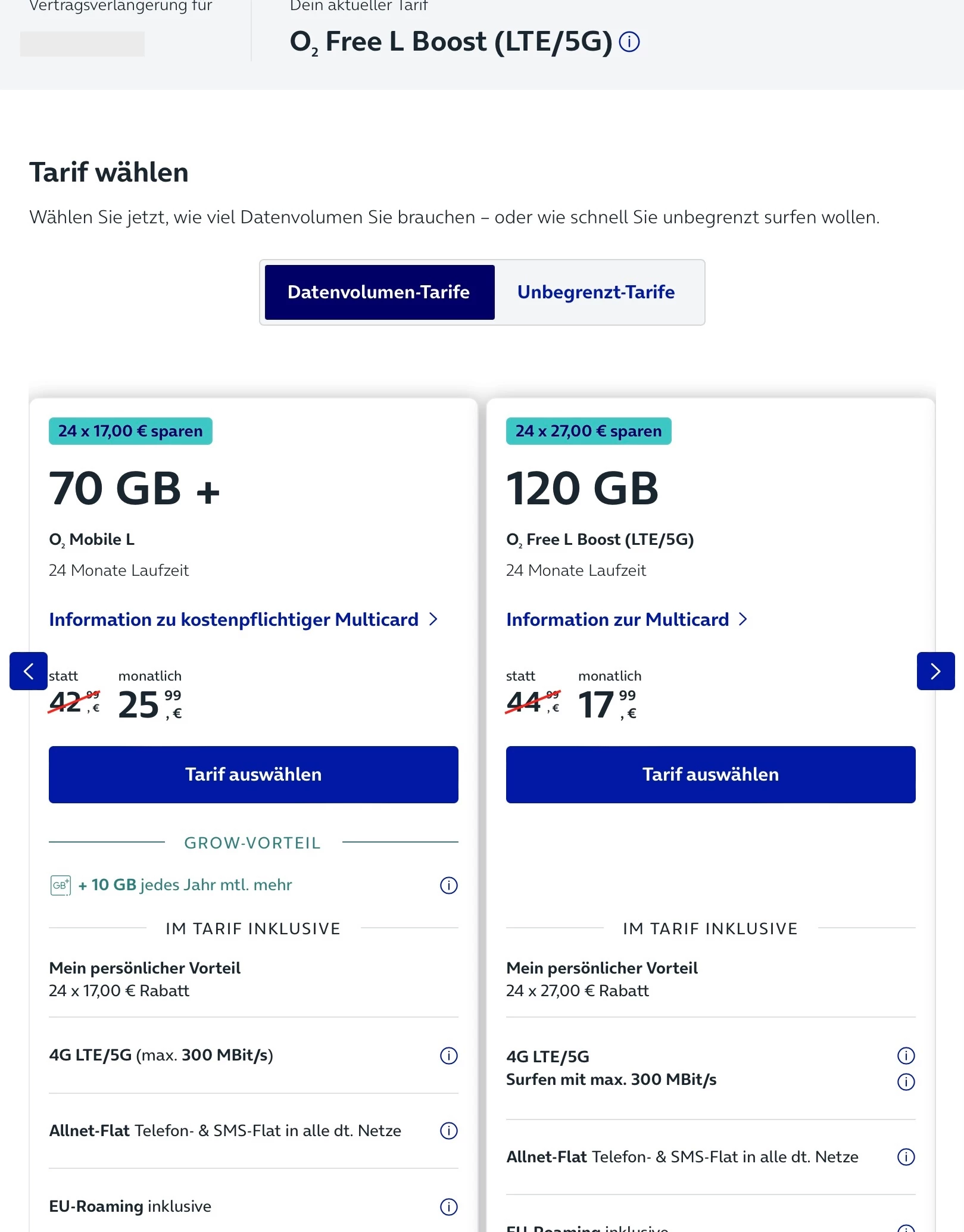Go to previous tariff with left arrow
964x1232 pixels.
tap(29, 671)
